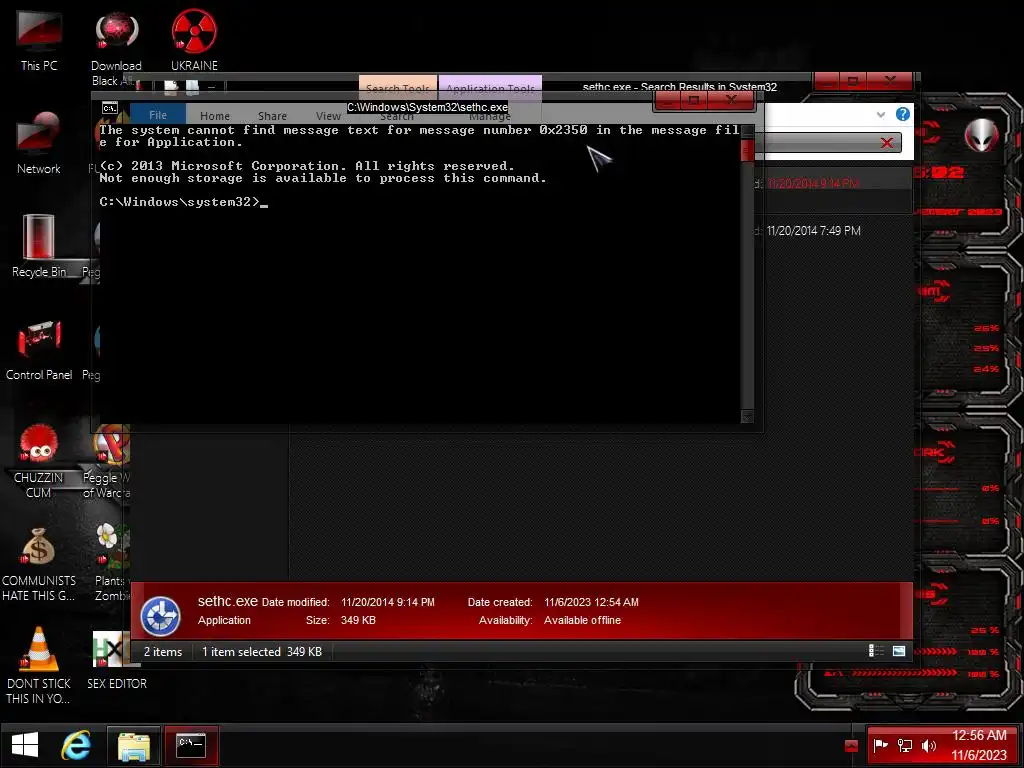
Task: Open the Windows Start button
Action: coord(25,745)
